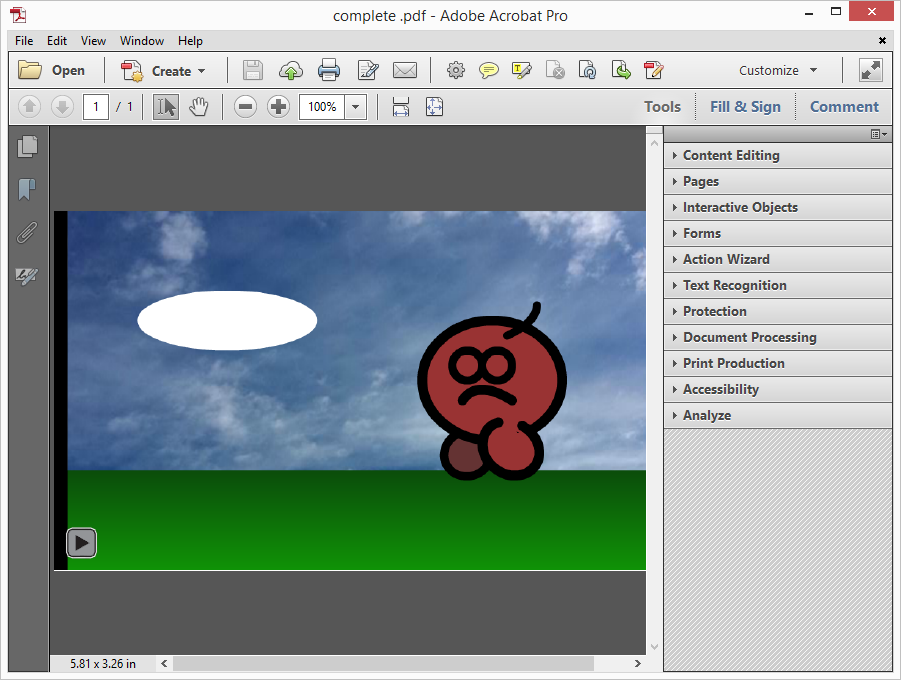901x680 pixels.
Task: Click the Fit width scrolling icon
Action: (401, 107)
